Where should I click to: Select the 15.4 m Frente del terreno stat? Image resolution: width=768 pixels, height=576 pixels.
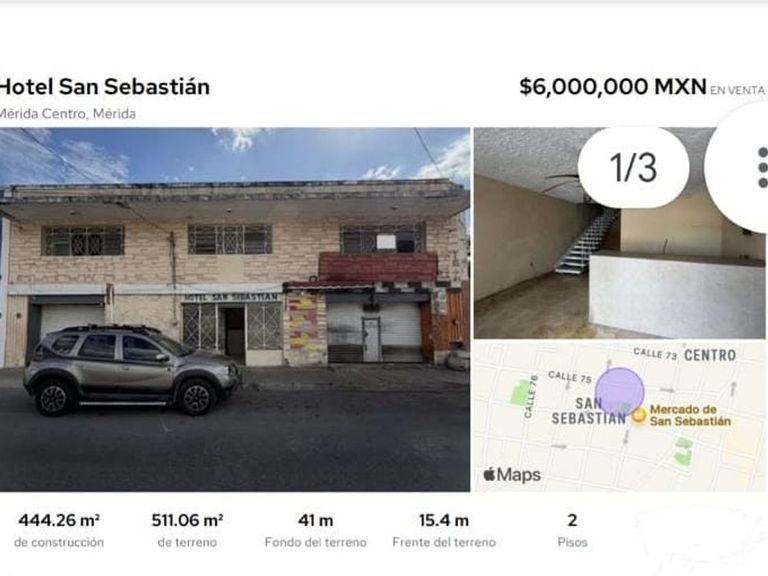(443, 530)
